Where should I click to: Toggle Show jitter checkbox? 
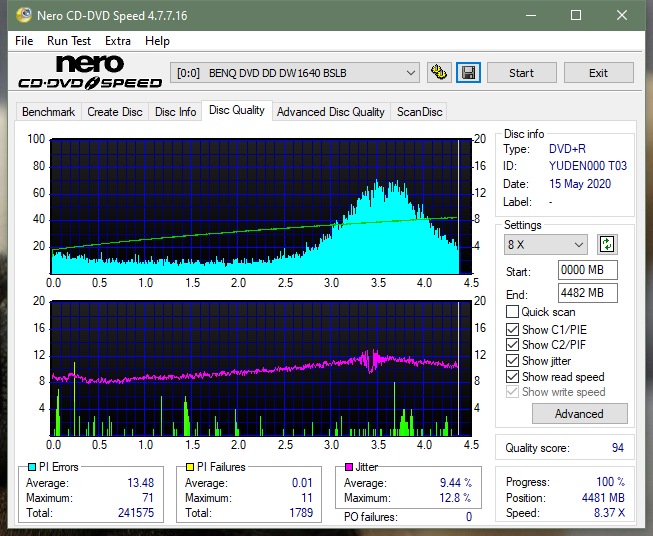point(512,361)
